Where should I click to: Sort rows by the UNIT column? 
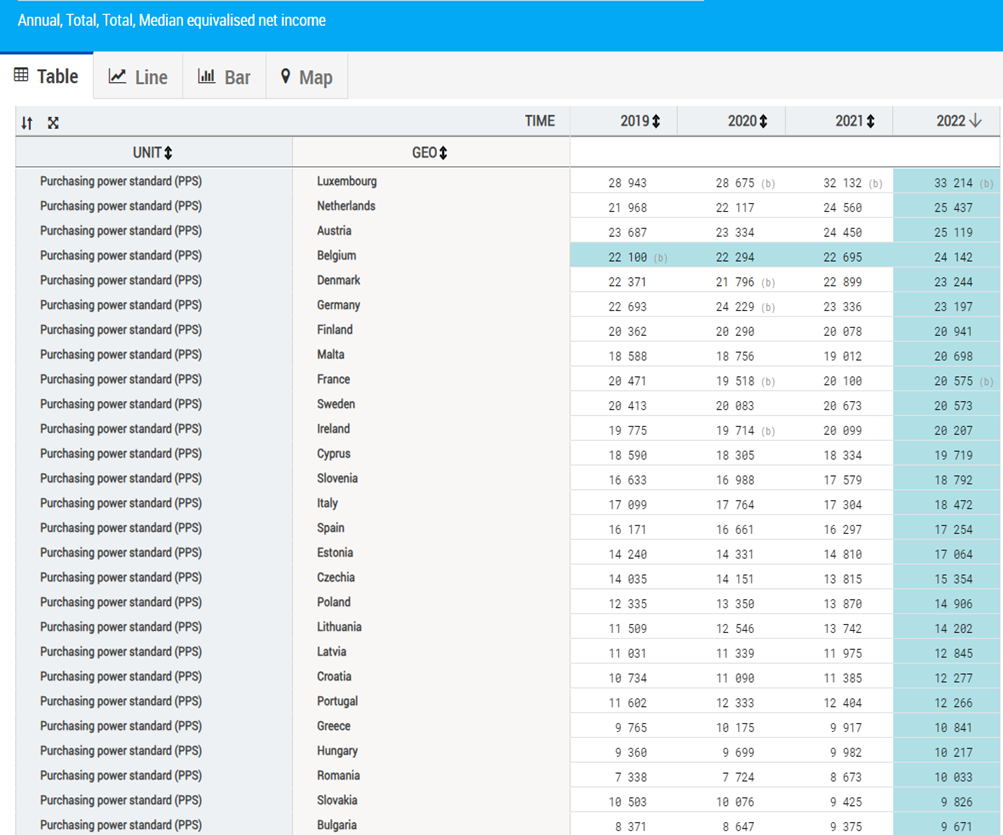pyautogui.click(x=168, y=153)
